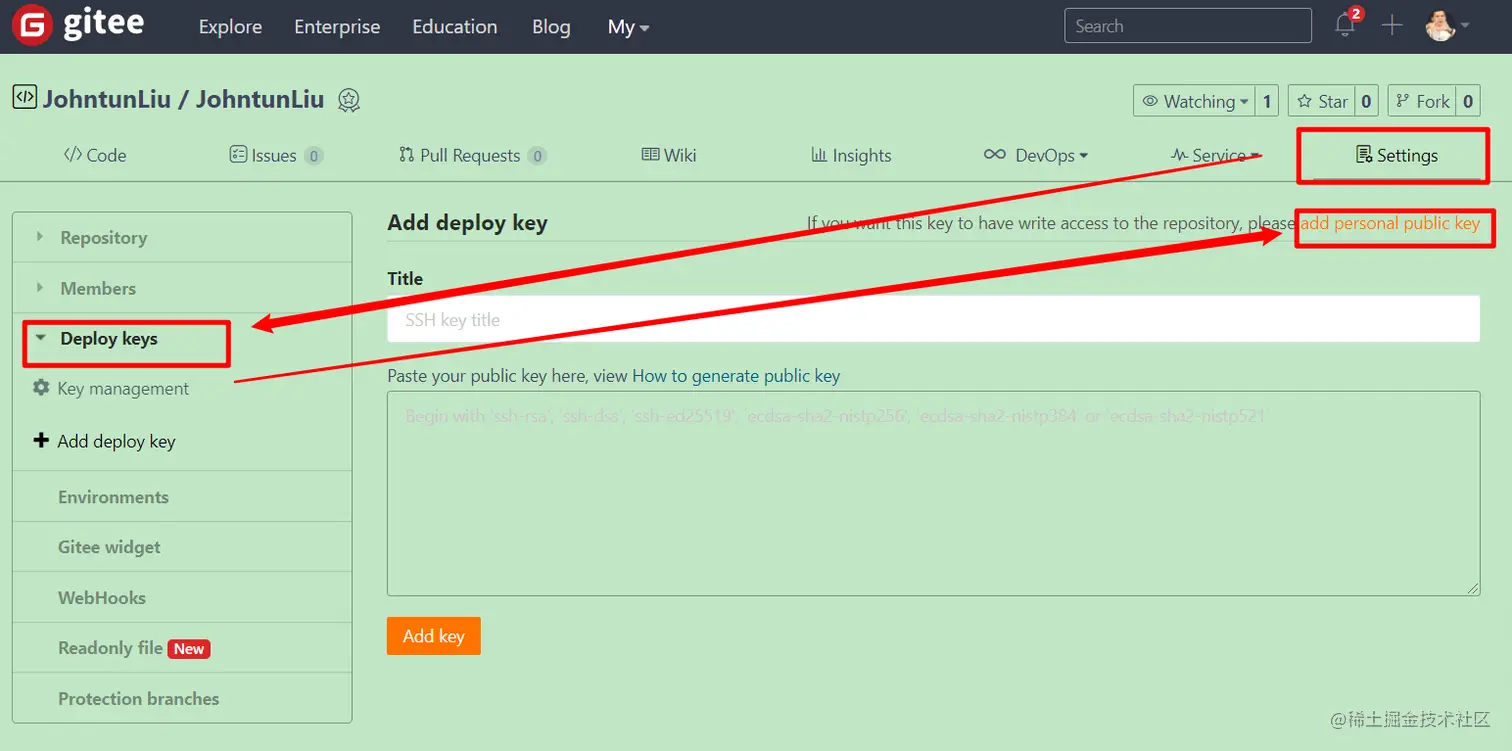Focus the Search box in header

1188,26
